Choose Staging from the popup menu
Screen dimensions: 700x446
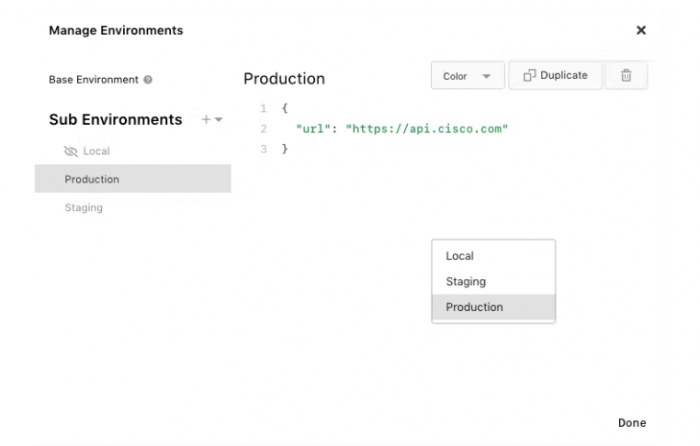(x=493, y=282)
